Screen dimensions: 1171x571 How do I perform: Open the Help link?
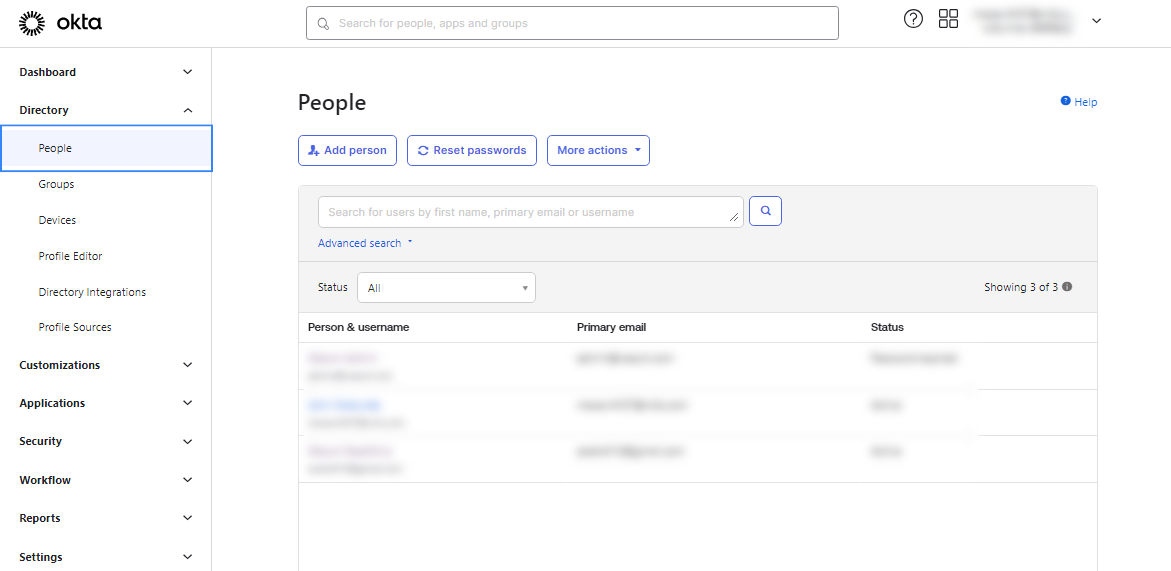(1079, 102)
